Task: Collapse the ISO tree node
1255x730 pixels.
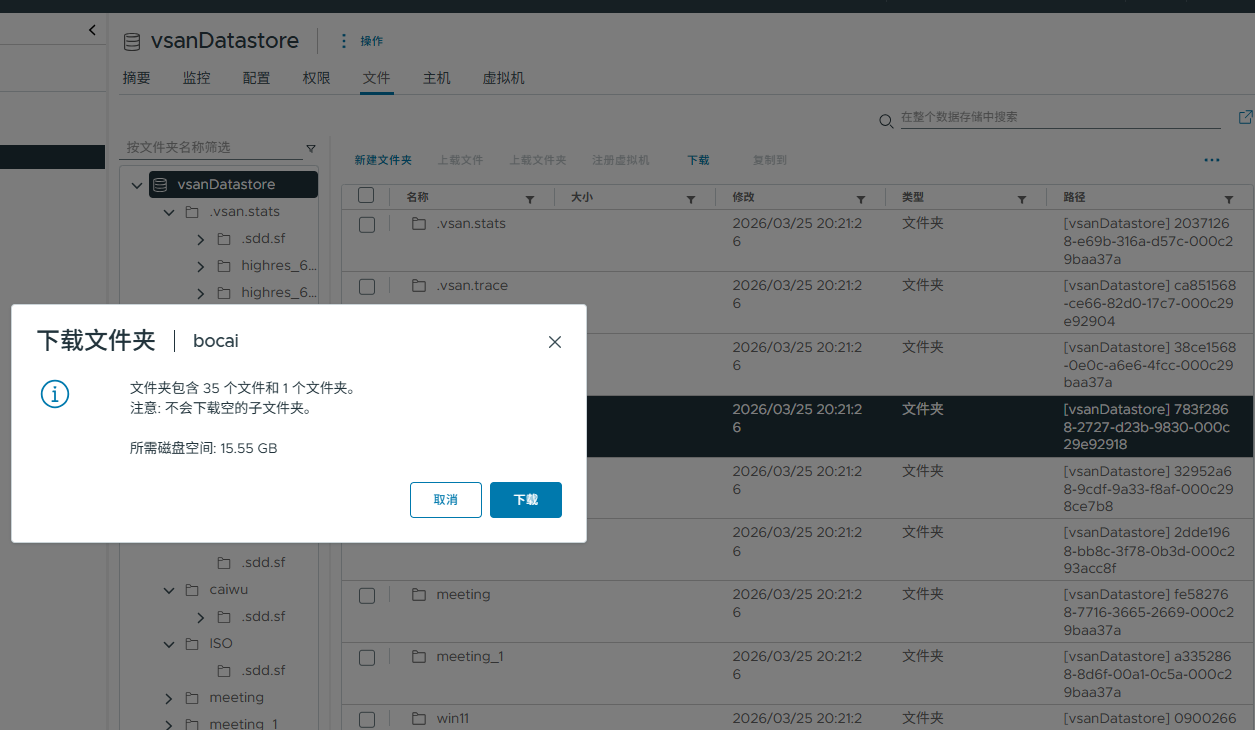Action: coord(169,644)
